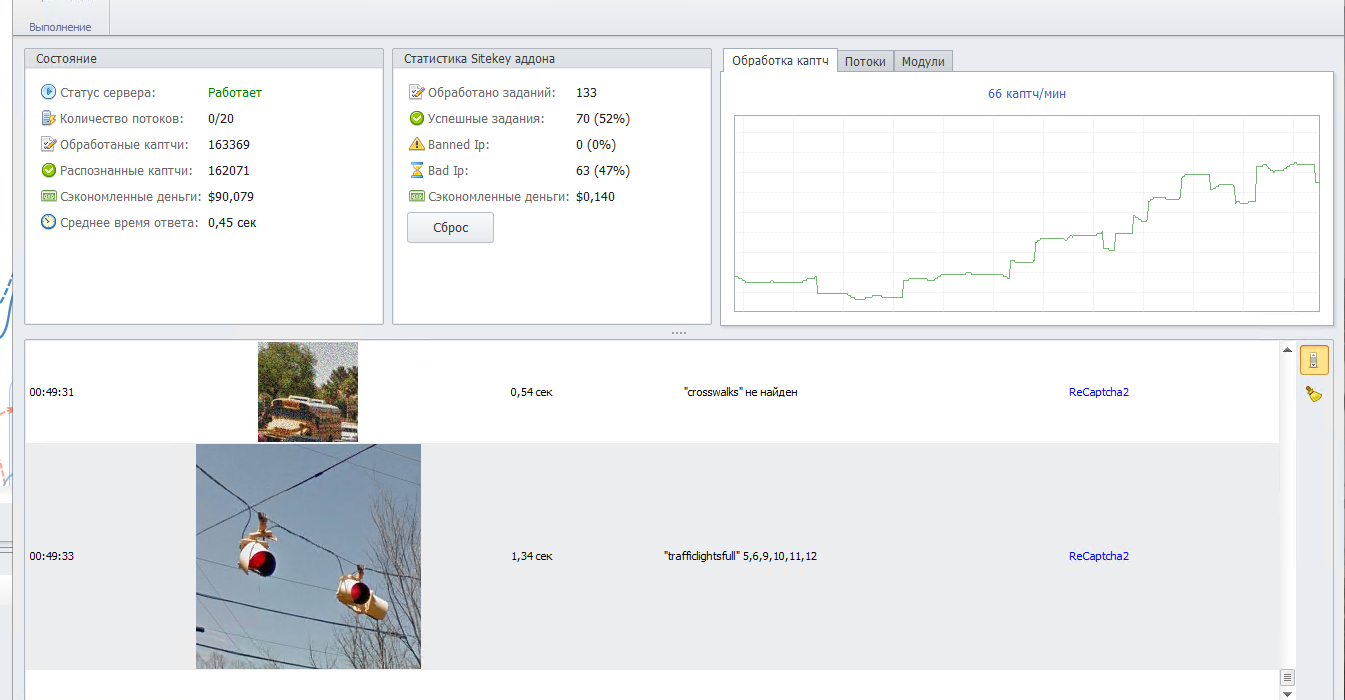Click the log scrollbar thumb handle
The height and width of the screenshot is (700, 1345).
tap(1287, 677)
